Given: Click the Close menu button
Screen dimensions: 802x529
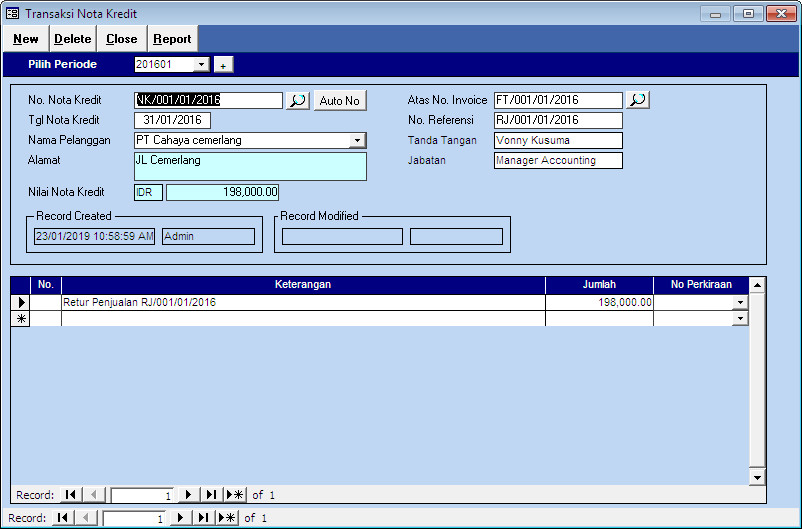Looking at the screenshot, I should coord(122,39).
